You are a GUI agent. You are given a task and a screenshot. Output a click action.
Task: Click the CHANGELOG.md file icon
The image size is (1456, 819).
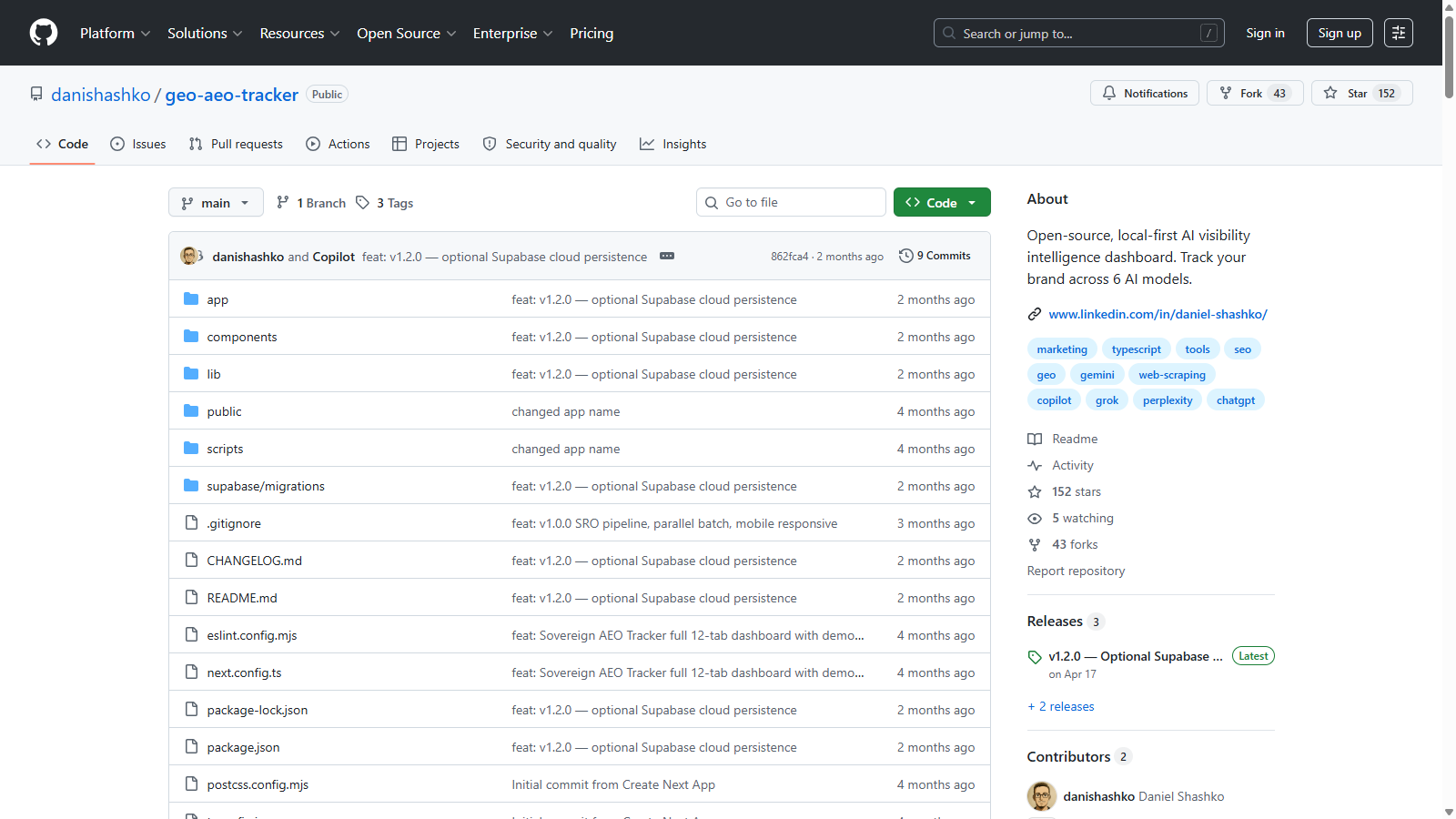191,561
